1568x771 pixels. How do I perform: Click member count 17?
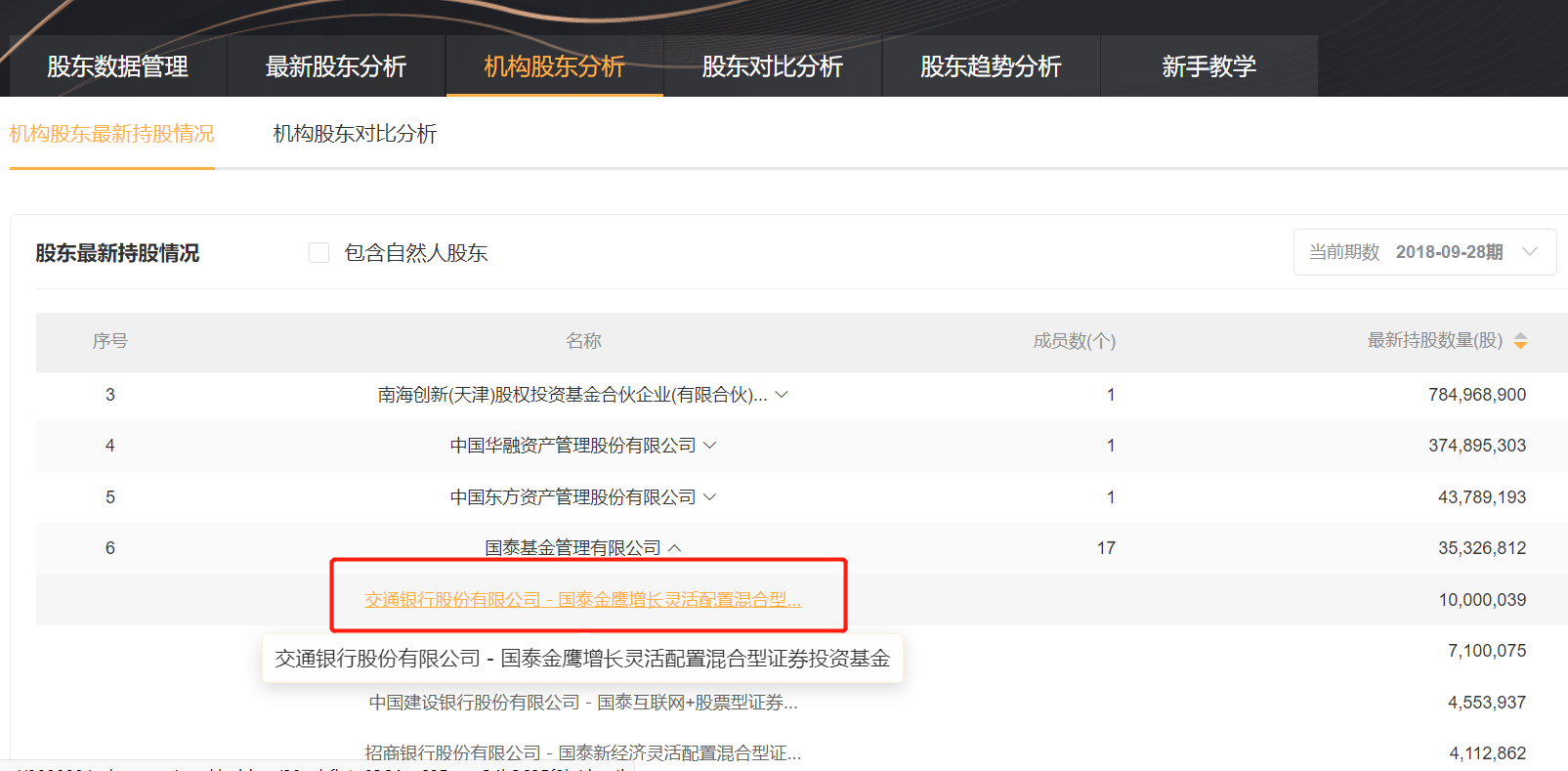pos(1106,548)
